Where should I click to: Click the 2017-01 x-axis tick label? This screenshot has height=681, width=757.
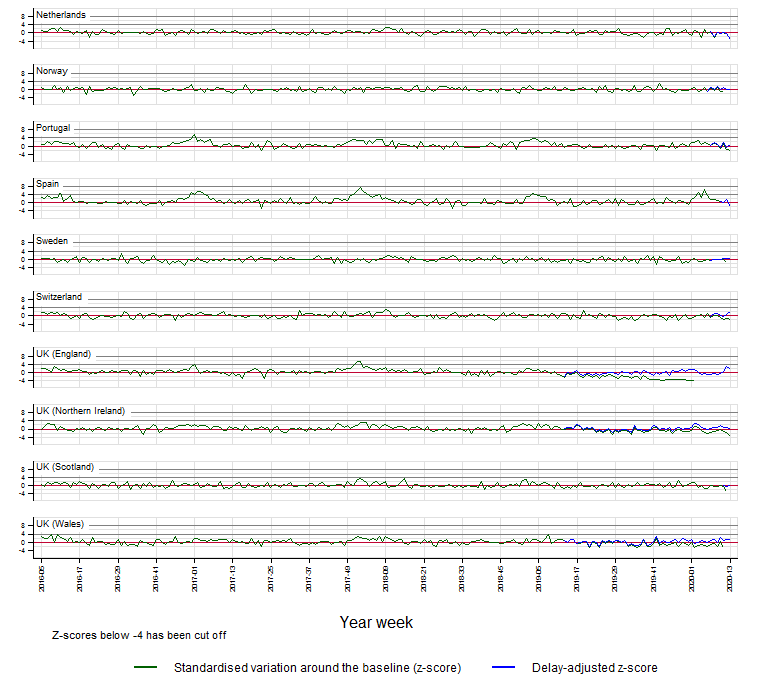(x=195, y=579)
